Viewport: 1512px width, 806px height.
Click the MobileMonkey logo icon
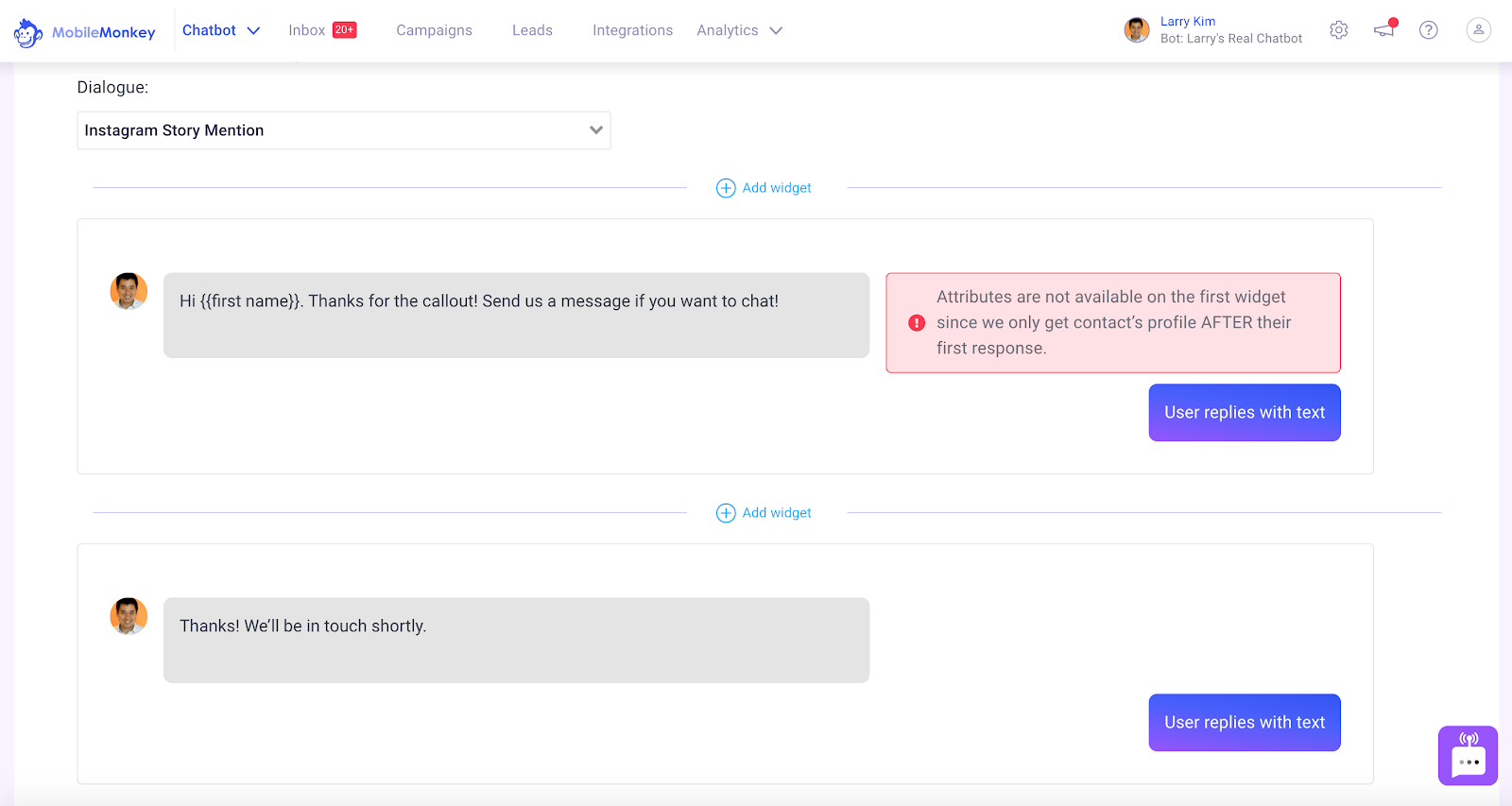(28, 33)
